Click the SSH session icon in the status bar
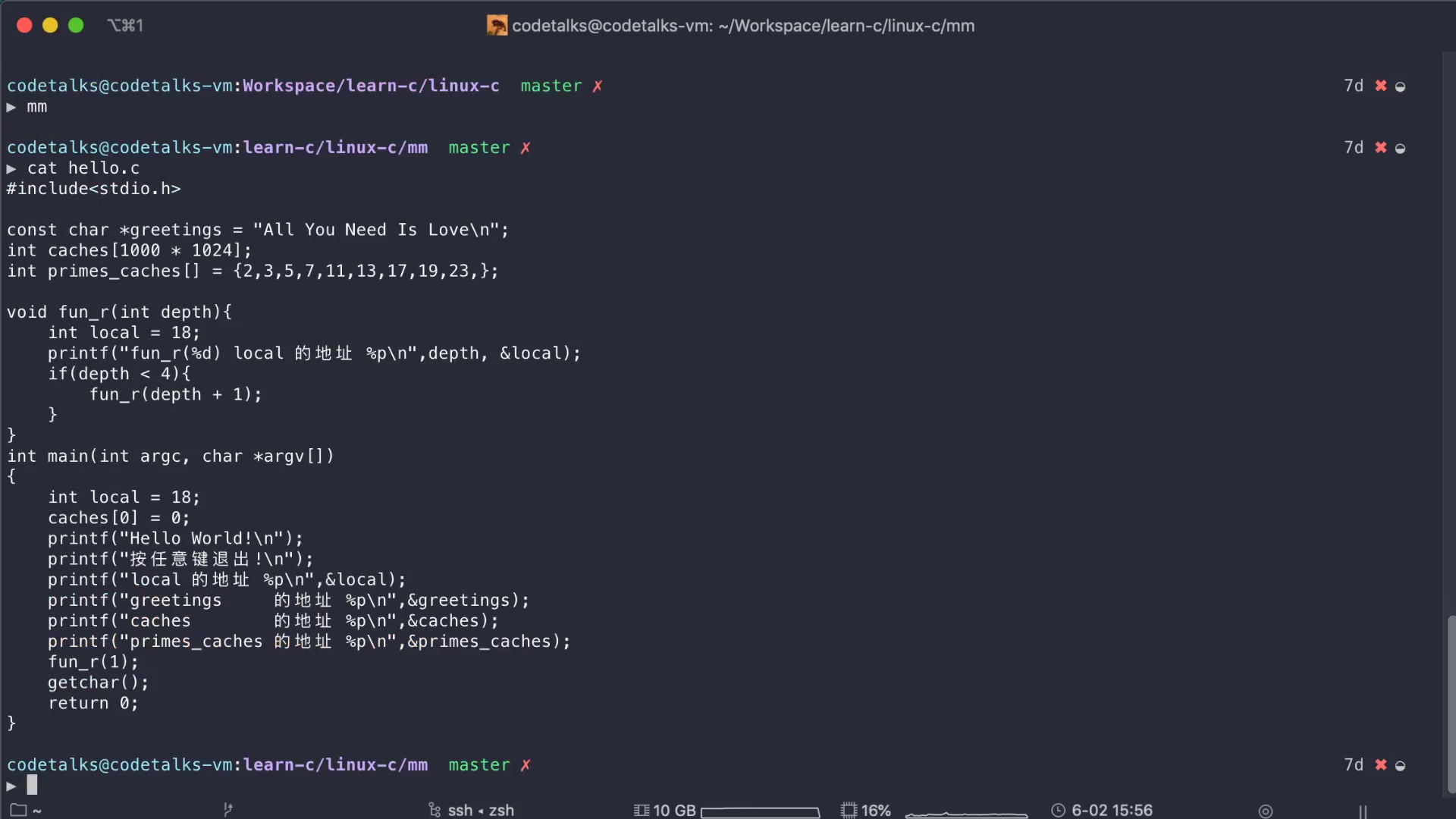The image size is (1456, 819). (435, 809)
